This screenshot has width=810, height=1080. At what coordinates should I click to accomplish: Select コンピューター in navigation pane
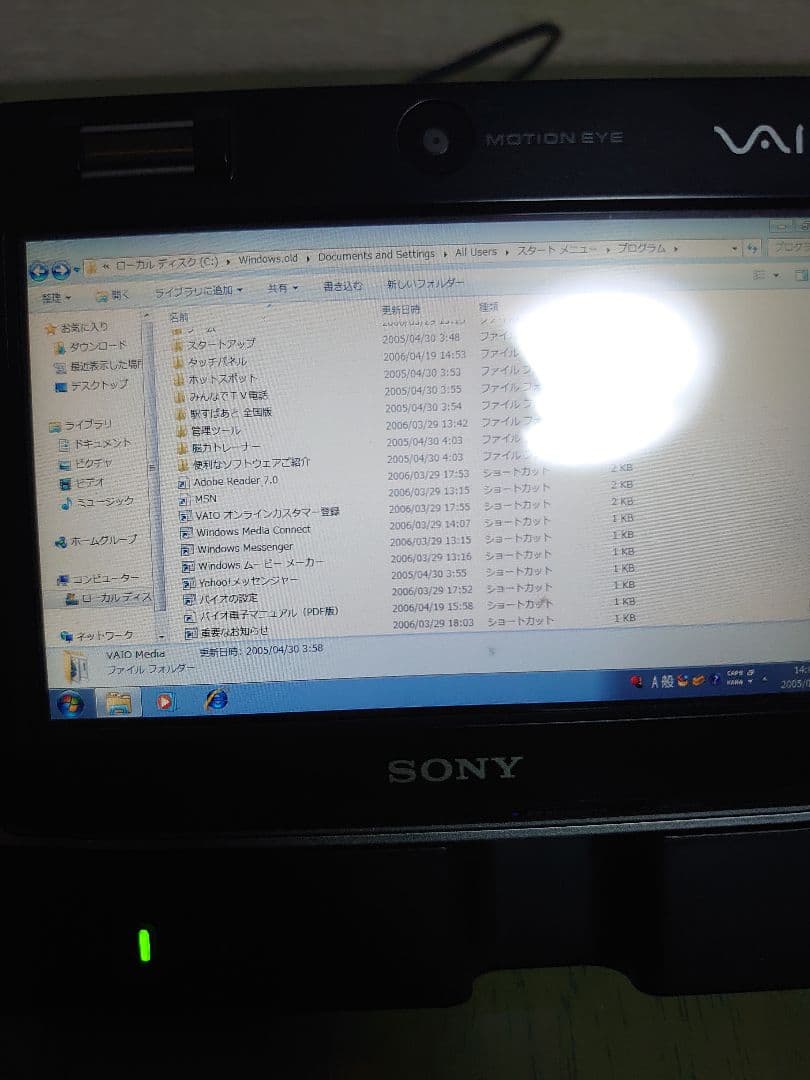pos(98,579)
